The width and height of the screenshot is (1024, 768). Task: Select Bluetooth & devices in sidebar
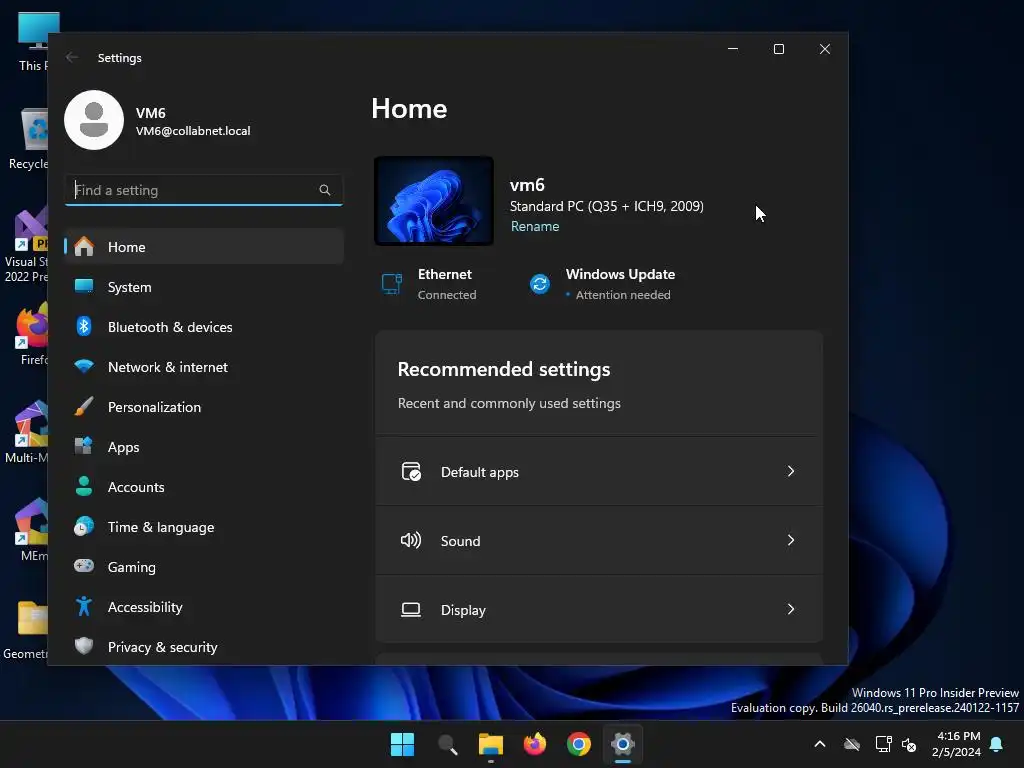(204, 327)
